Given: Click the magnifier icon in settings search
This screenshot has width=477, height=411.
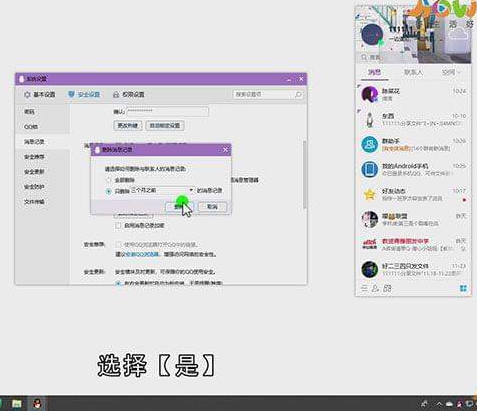Looking at the screenshot, I should [x=298, y=95].
